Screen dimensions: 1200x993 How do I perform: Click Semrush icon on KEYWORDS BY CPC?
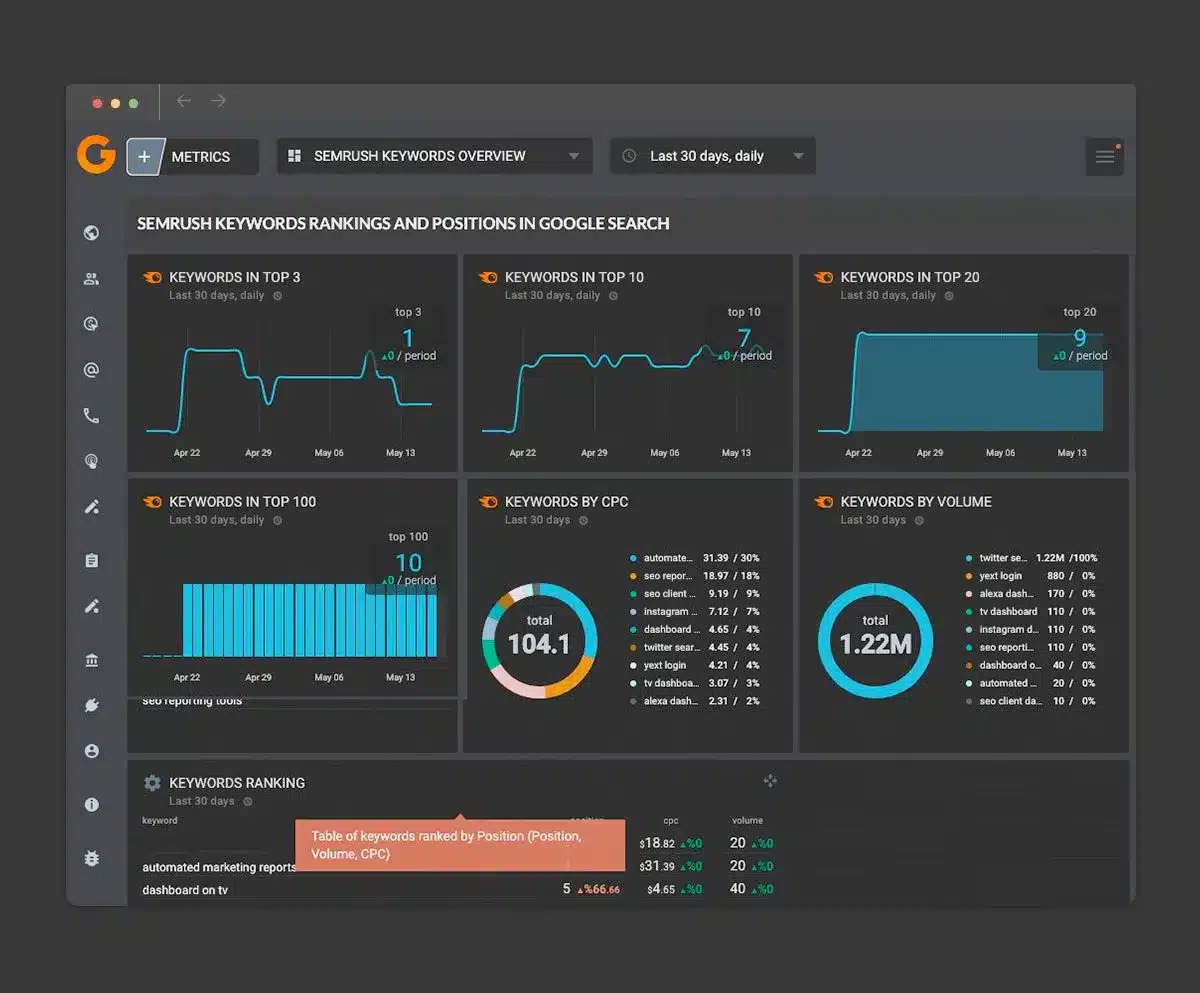pos(488,502)
